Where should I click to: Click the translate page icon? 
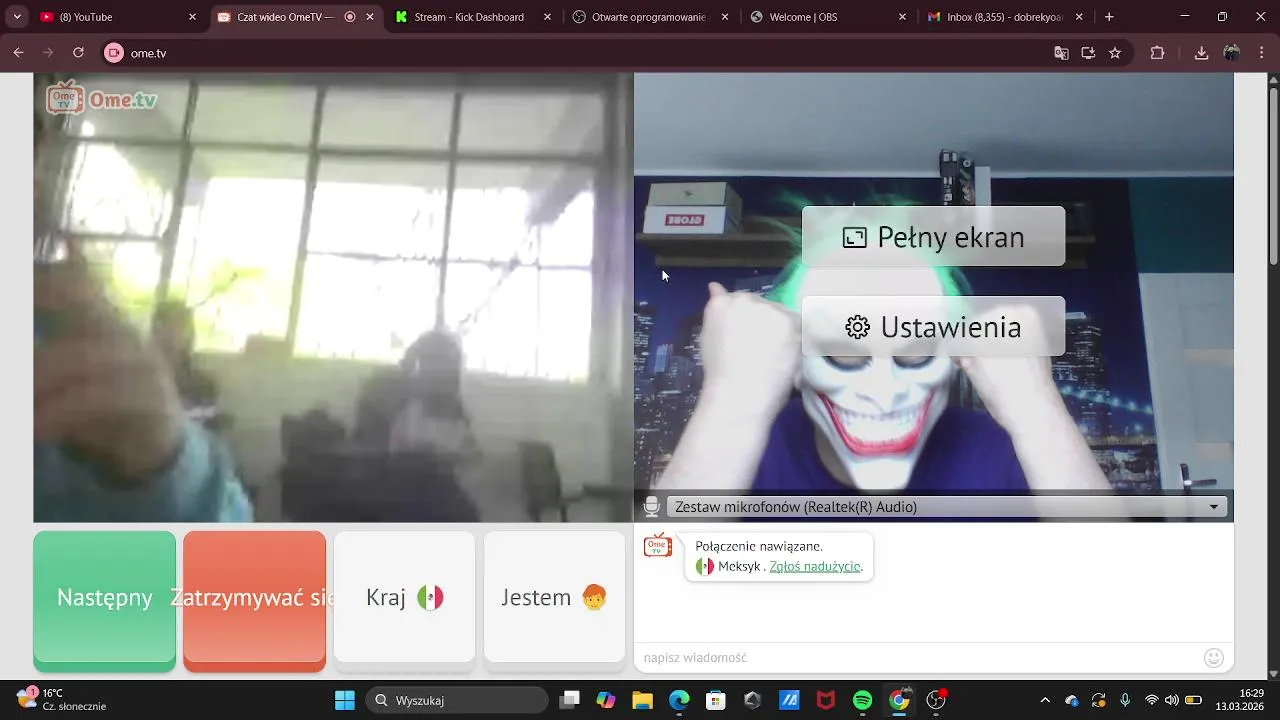(x=1061, y=53)
